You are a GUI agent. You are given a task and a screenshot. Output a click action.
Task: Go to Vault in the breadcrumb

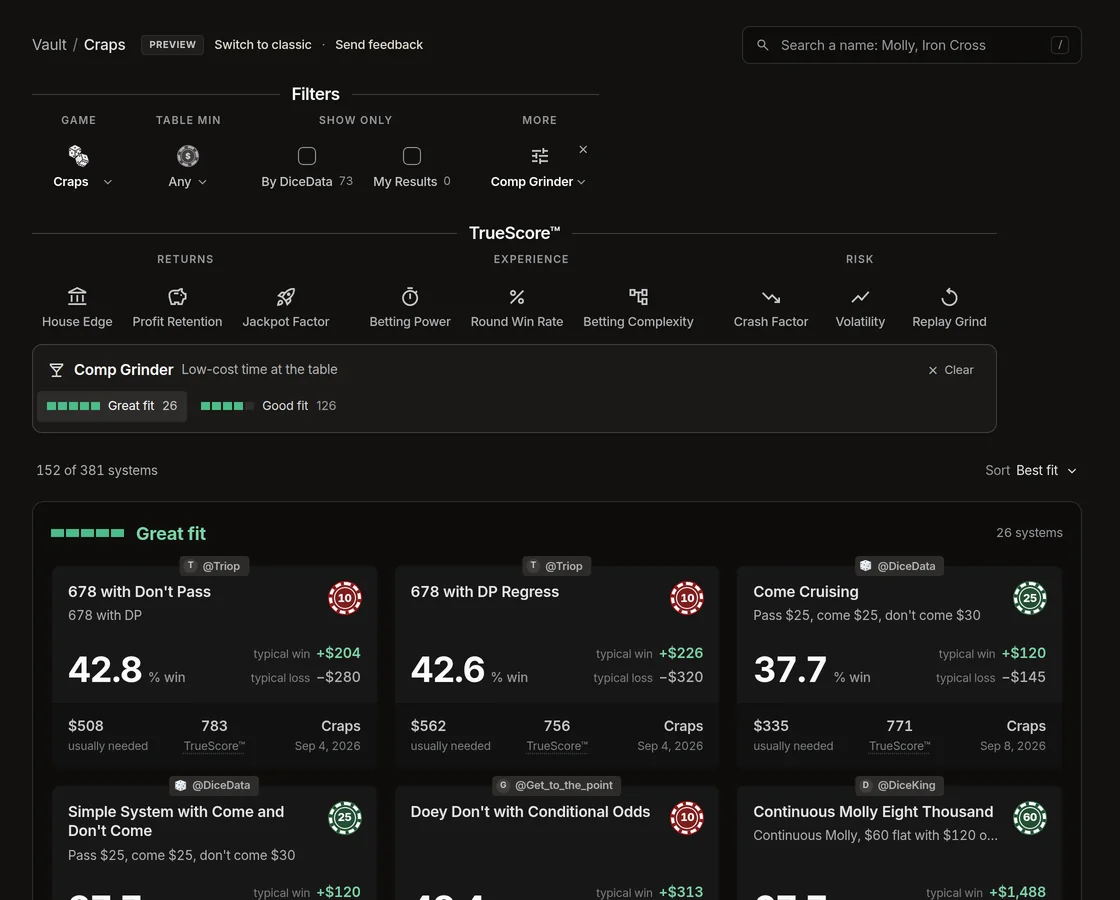(49, 44)
